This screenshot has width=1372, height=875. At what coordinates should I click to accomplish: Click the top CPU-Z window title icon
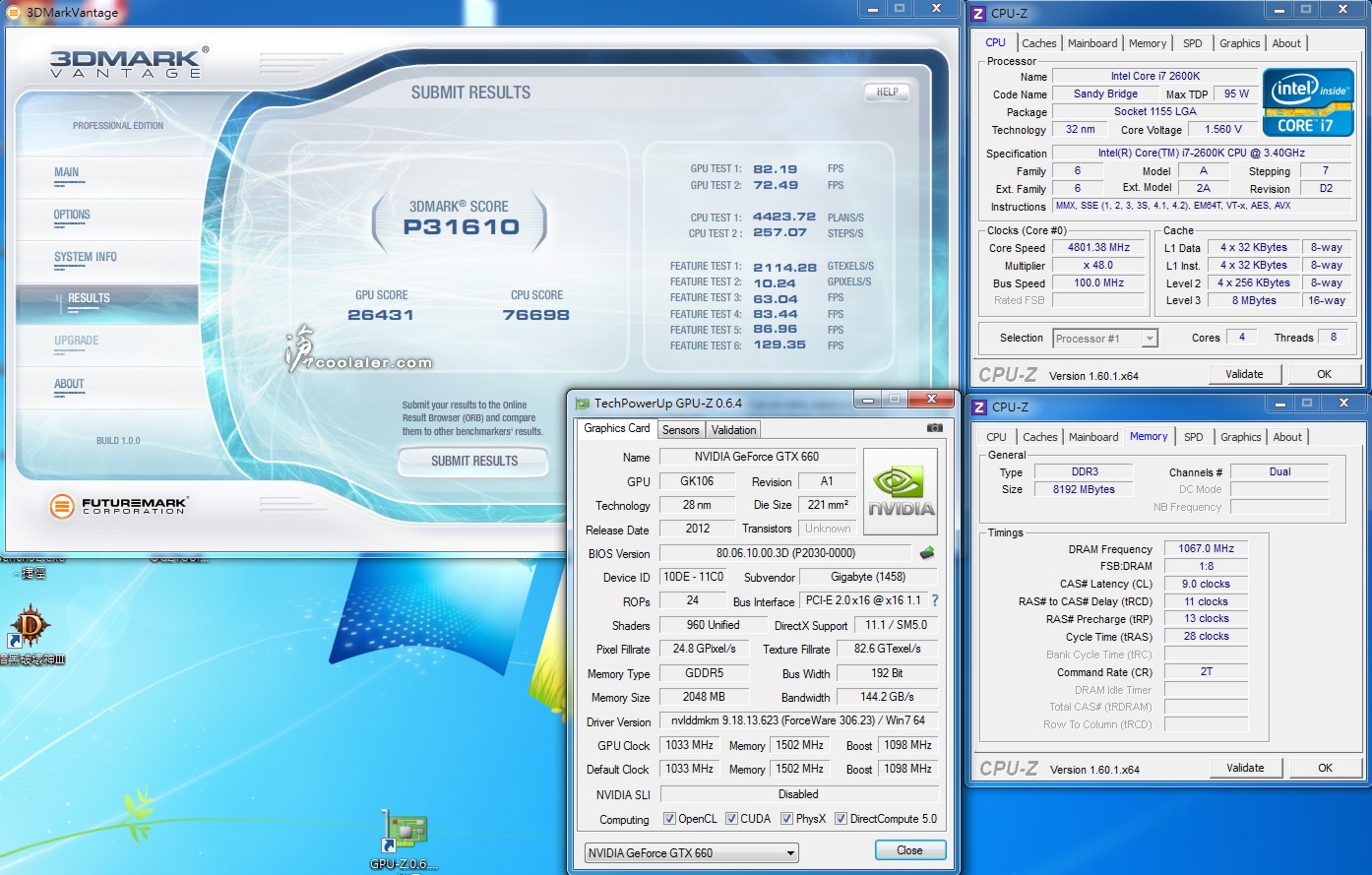click(978, 14)
